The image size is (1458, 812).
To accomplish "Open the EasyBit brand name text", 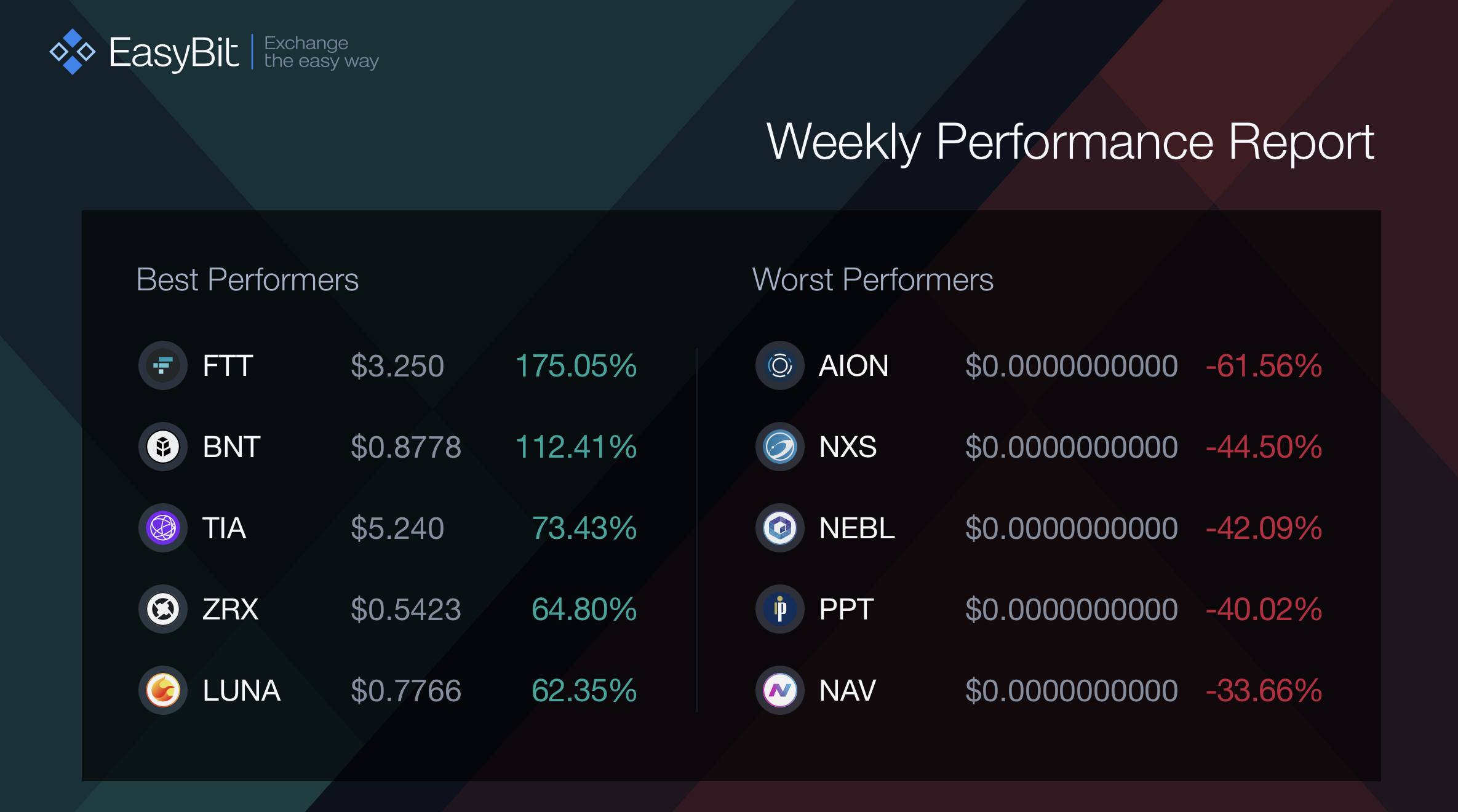I will click(173, 53).
